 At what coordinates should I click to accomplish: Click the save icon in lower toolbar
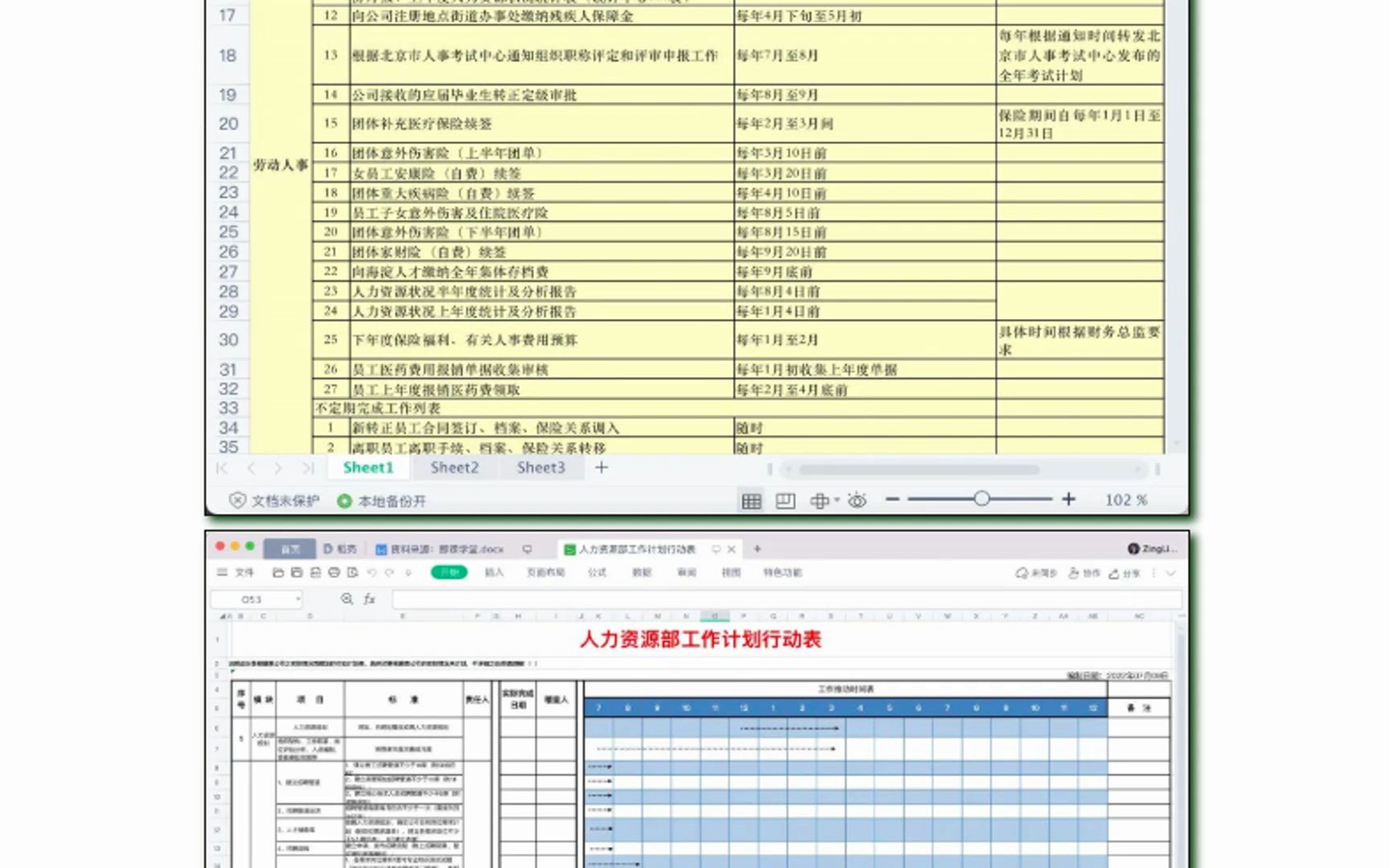(297, 573)
